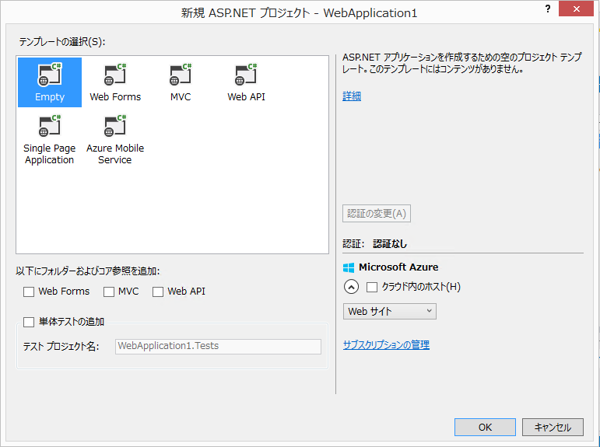Confirm with the OK button
Viewport: 600px width, 447px height.
coord(484,427)
